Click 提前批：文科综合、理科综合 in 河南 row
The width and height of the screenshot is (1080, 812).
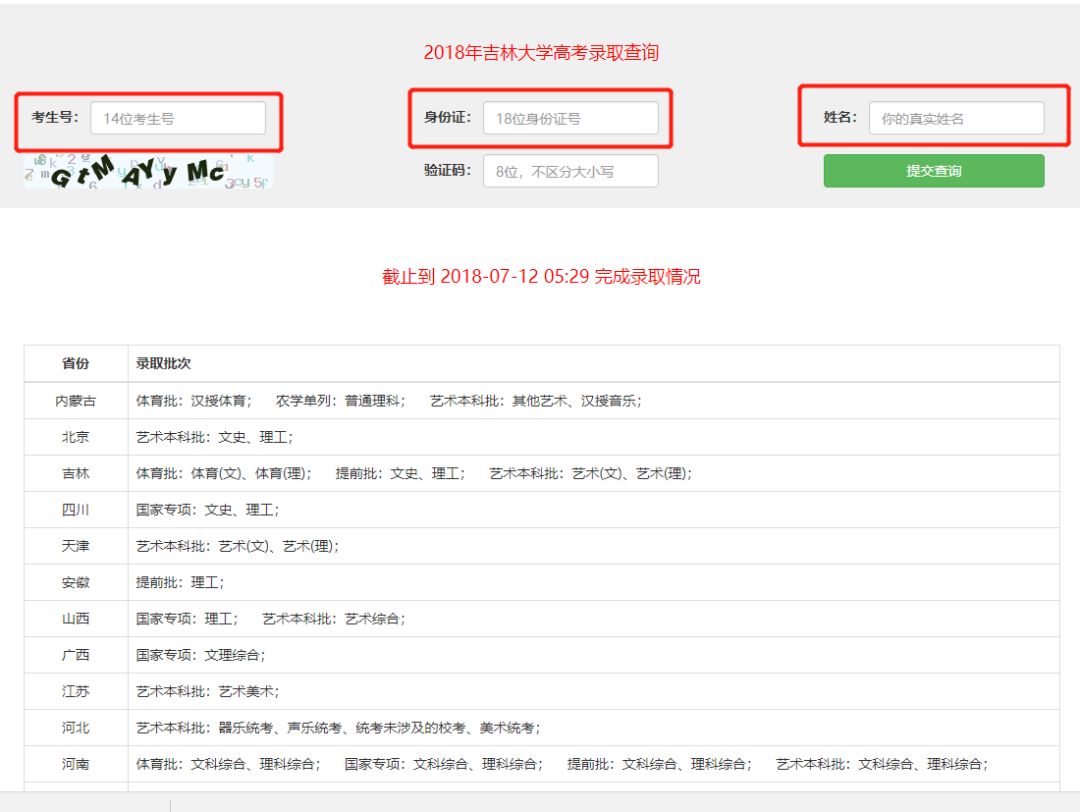[x=660, y=764]
